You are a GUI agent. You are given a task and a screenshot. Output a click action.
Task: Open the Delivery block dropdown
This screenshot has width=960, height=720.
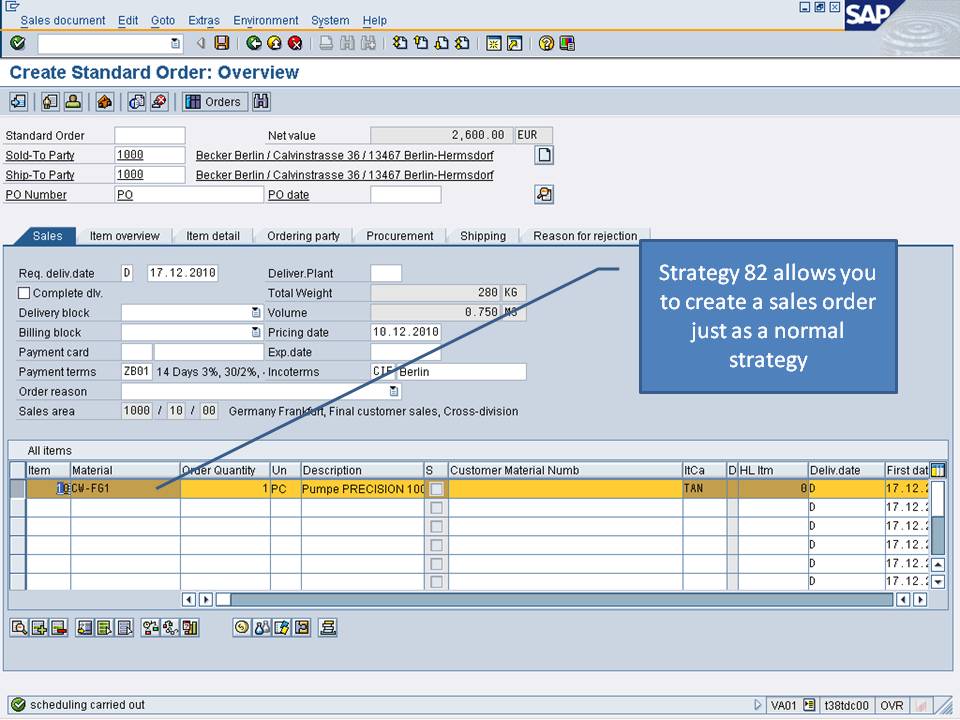pos(256,313)
